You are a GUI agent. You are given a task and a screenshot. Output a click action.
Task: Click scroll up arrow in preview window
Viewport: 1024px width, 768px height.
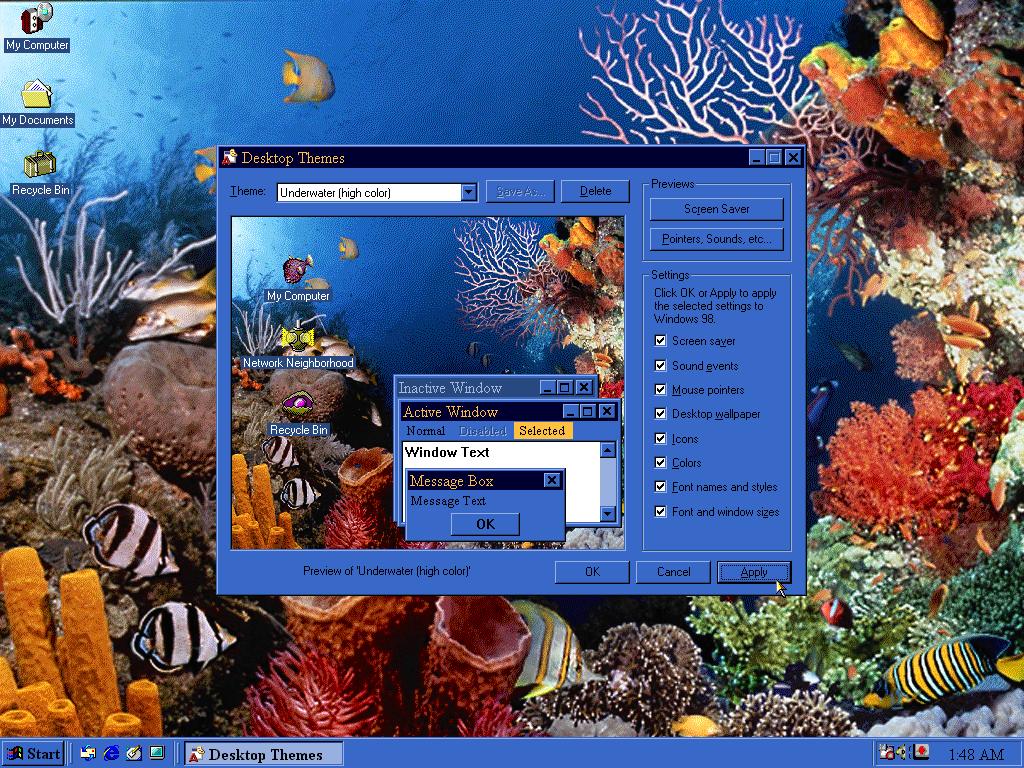coord(608,450)
